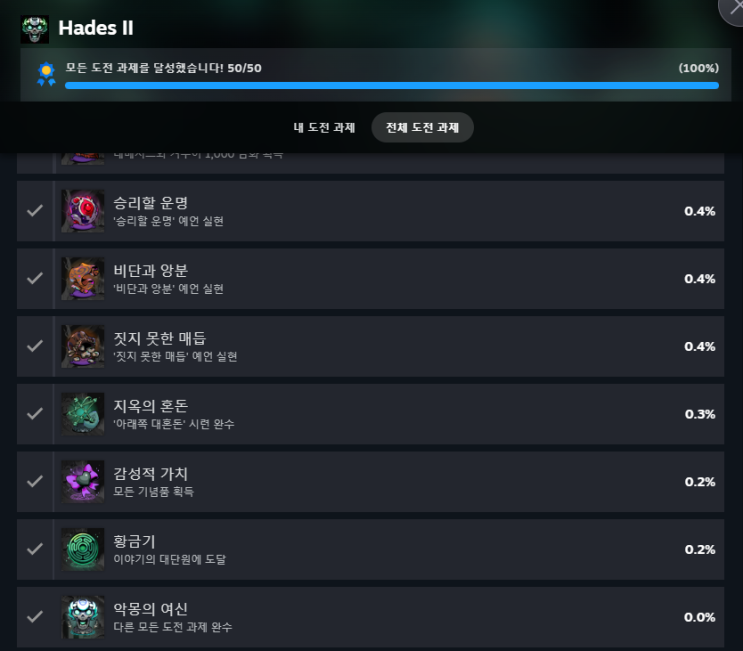The width and height of the screenshot is (743, 651).
Task: Click the checkmark beside 승리할 운명
Action: [35, 210]
